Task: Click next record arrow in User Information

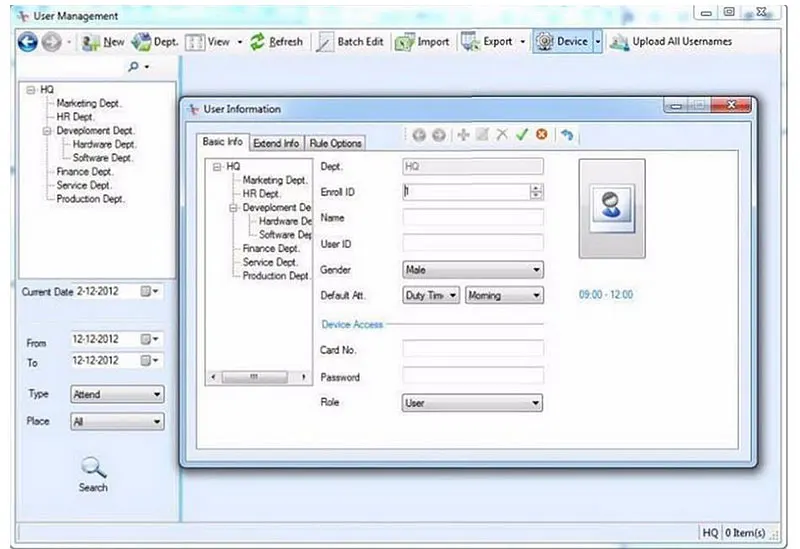Action: 438,135
